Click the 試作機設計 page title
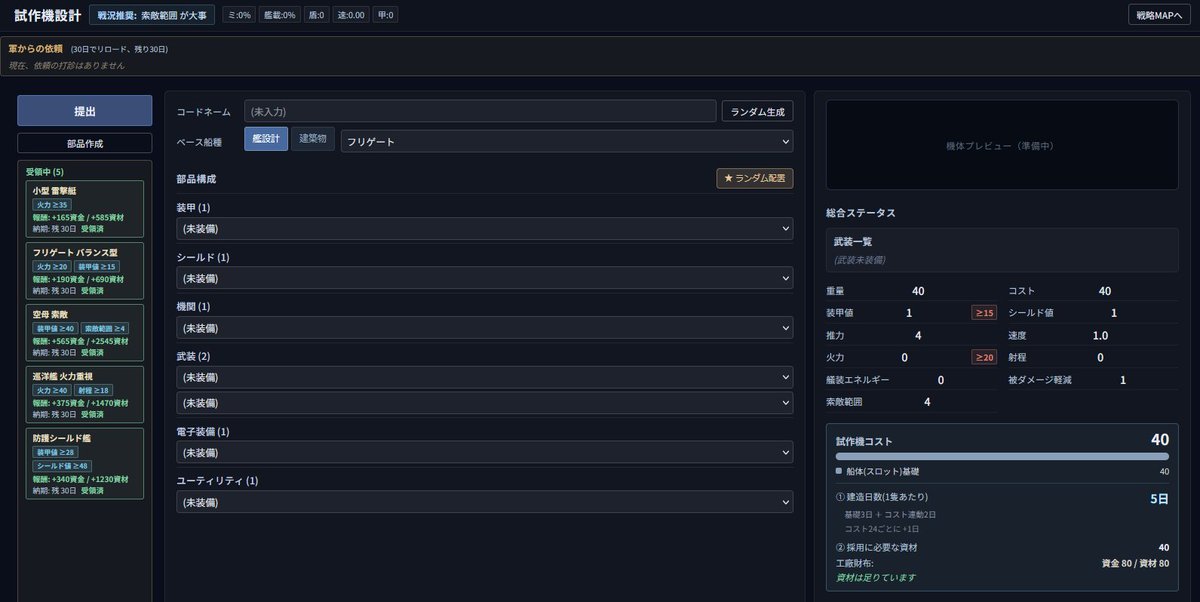1200x602 pixels. (48, 15)
